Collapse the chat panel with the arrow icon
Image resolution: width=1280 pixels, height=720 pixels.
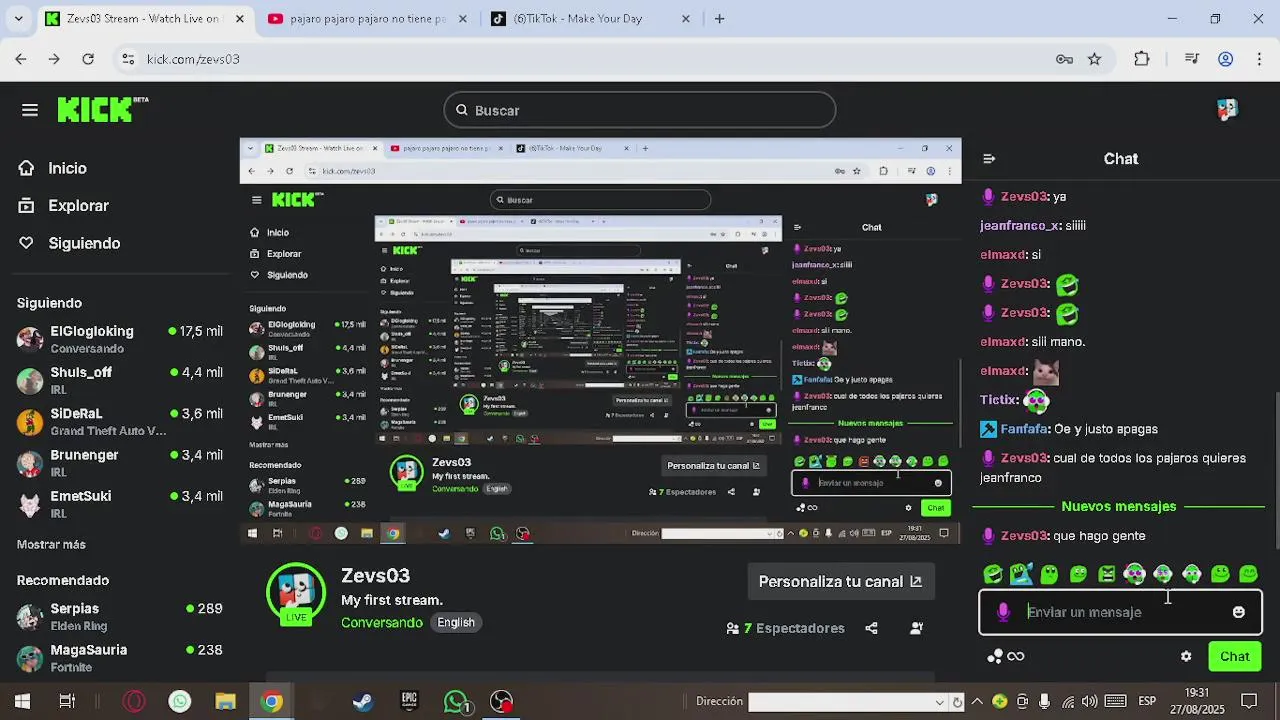point(989,159)
